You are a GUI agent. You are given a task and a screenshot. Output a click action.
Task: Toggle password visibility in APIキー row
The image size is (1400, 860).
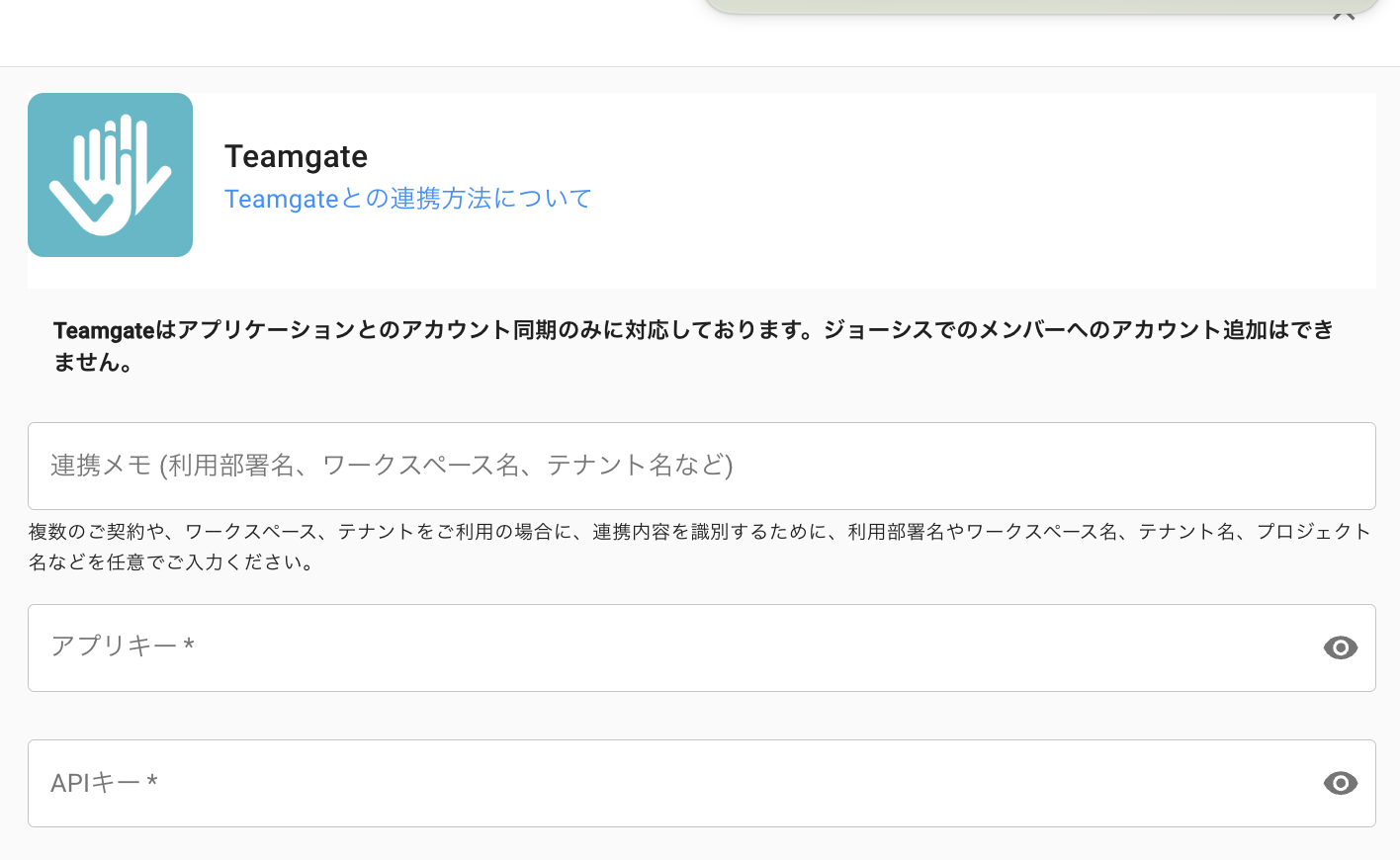point(1340,783)
